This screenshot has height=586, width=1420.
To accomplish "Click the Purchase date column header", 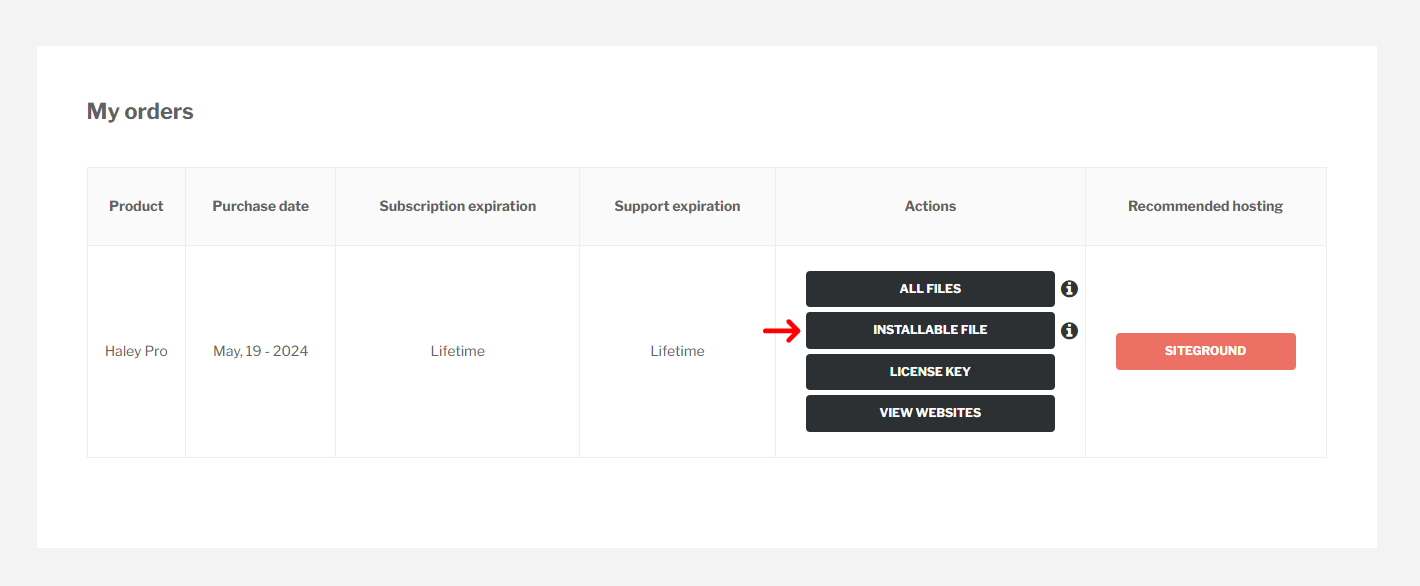I will 260,206.
